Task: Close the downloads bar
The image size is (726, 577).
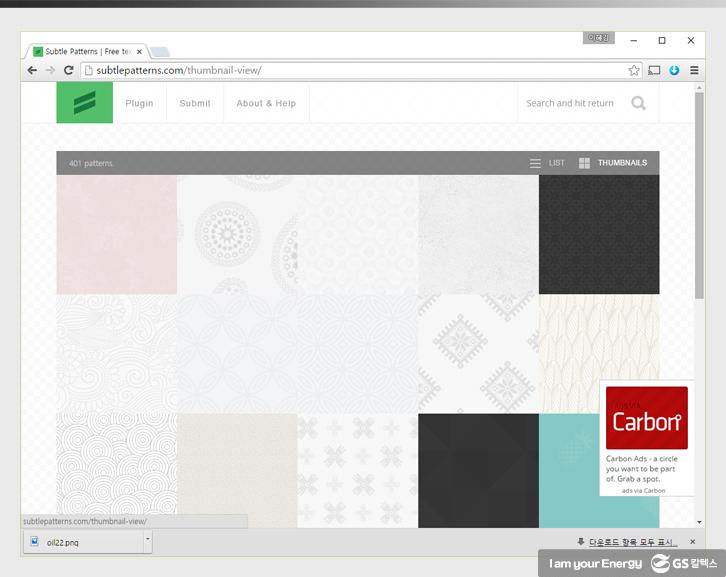Action: [692, 542]
